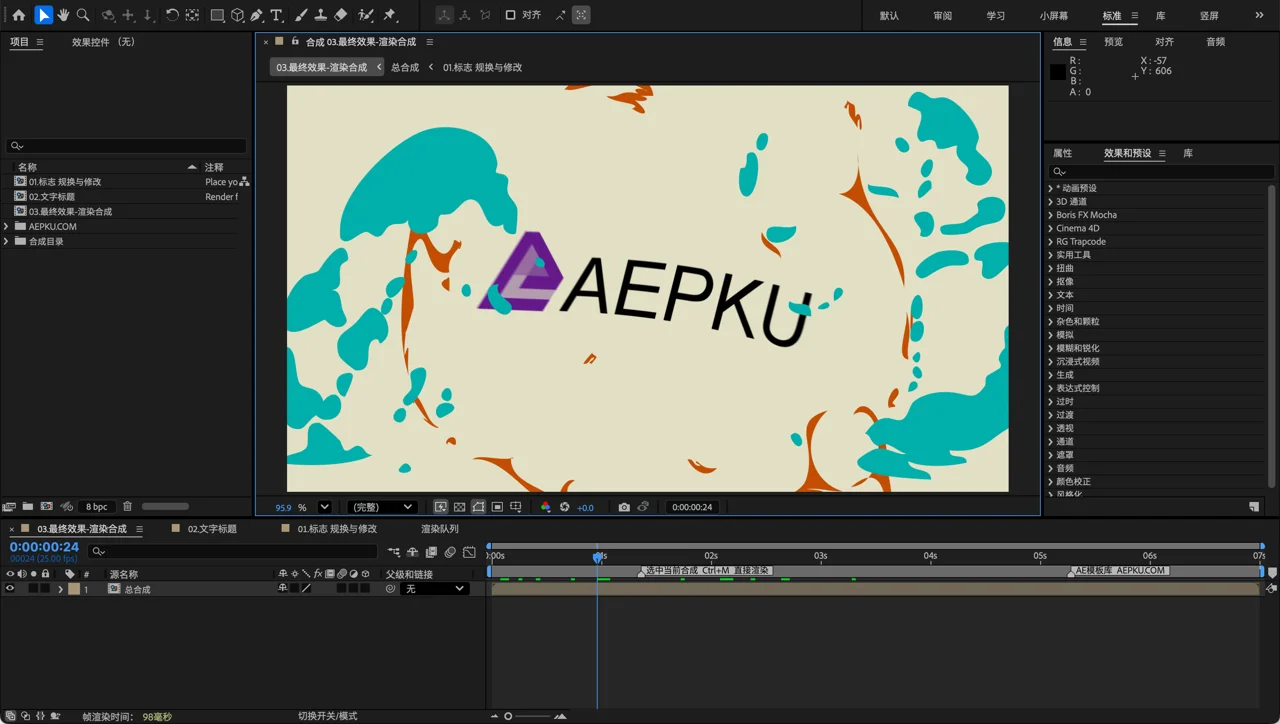Select the Brush tool

(301, 15)
